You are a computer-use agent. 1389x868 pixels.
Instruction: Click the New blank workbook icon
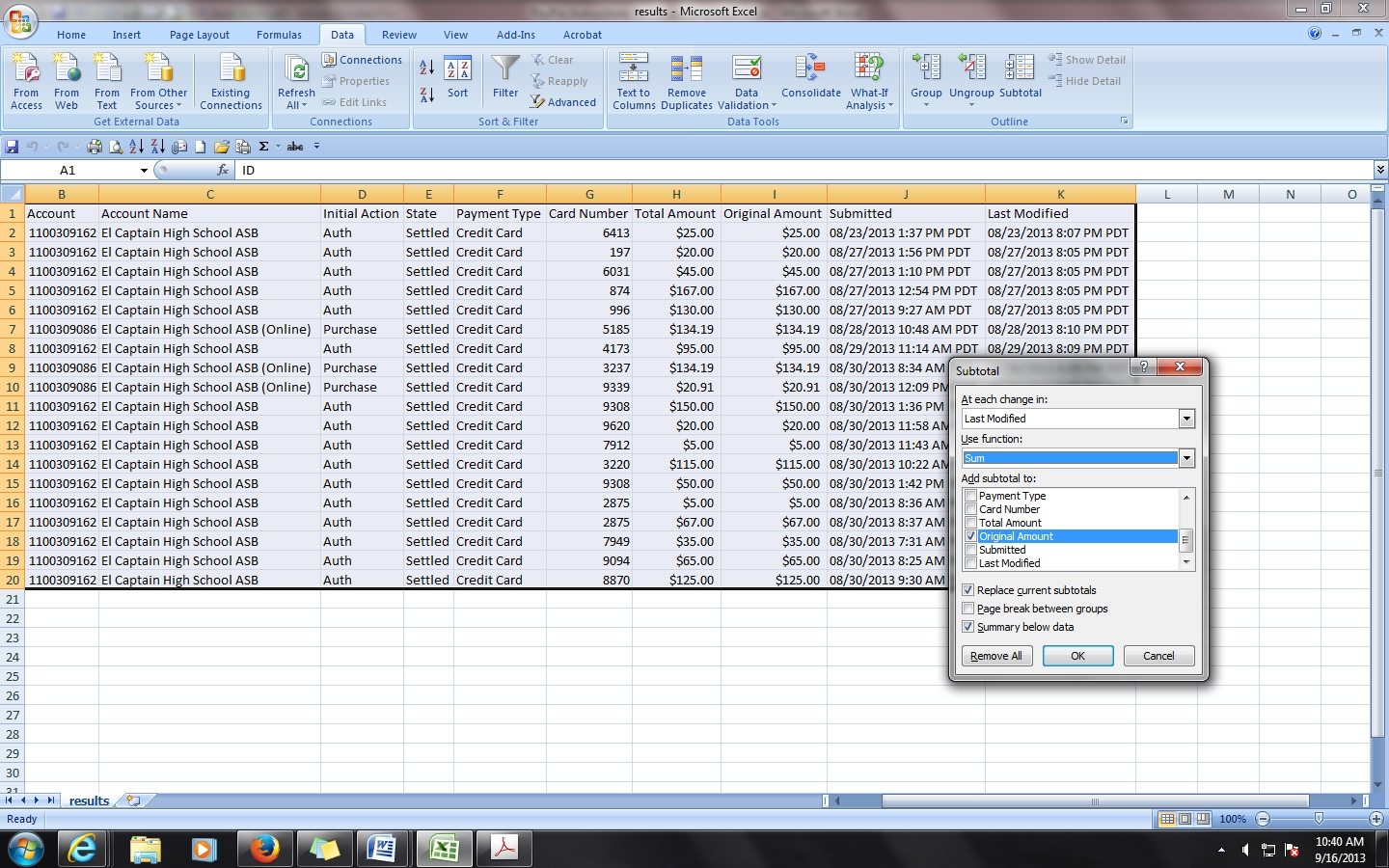click(201, 147)
